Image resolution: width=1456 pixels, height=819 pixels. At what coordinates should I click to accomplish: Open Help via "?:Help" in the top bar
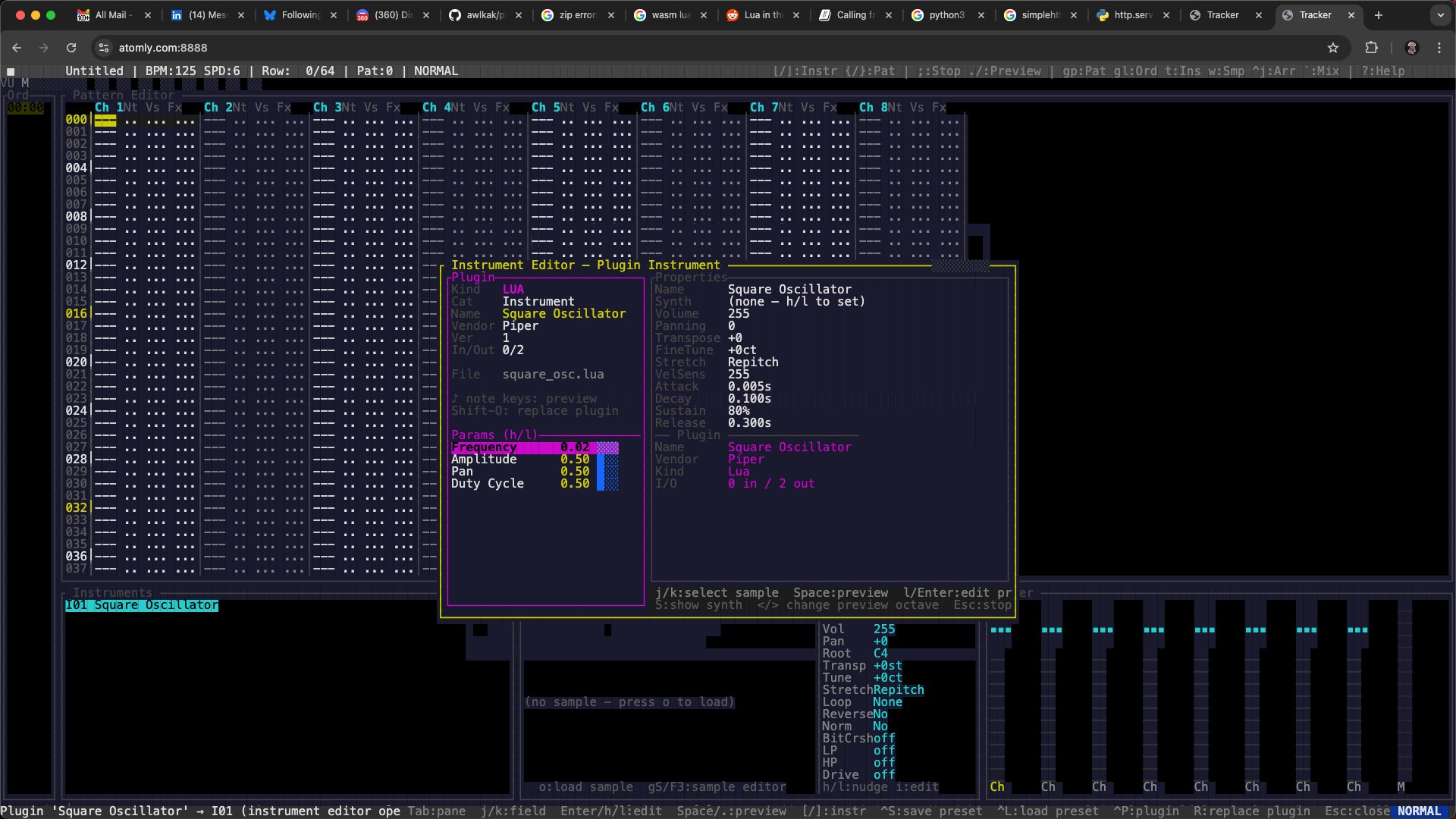(1383, 71)
